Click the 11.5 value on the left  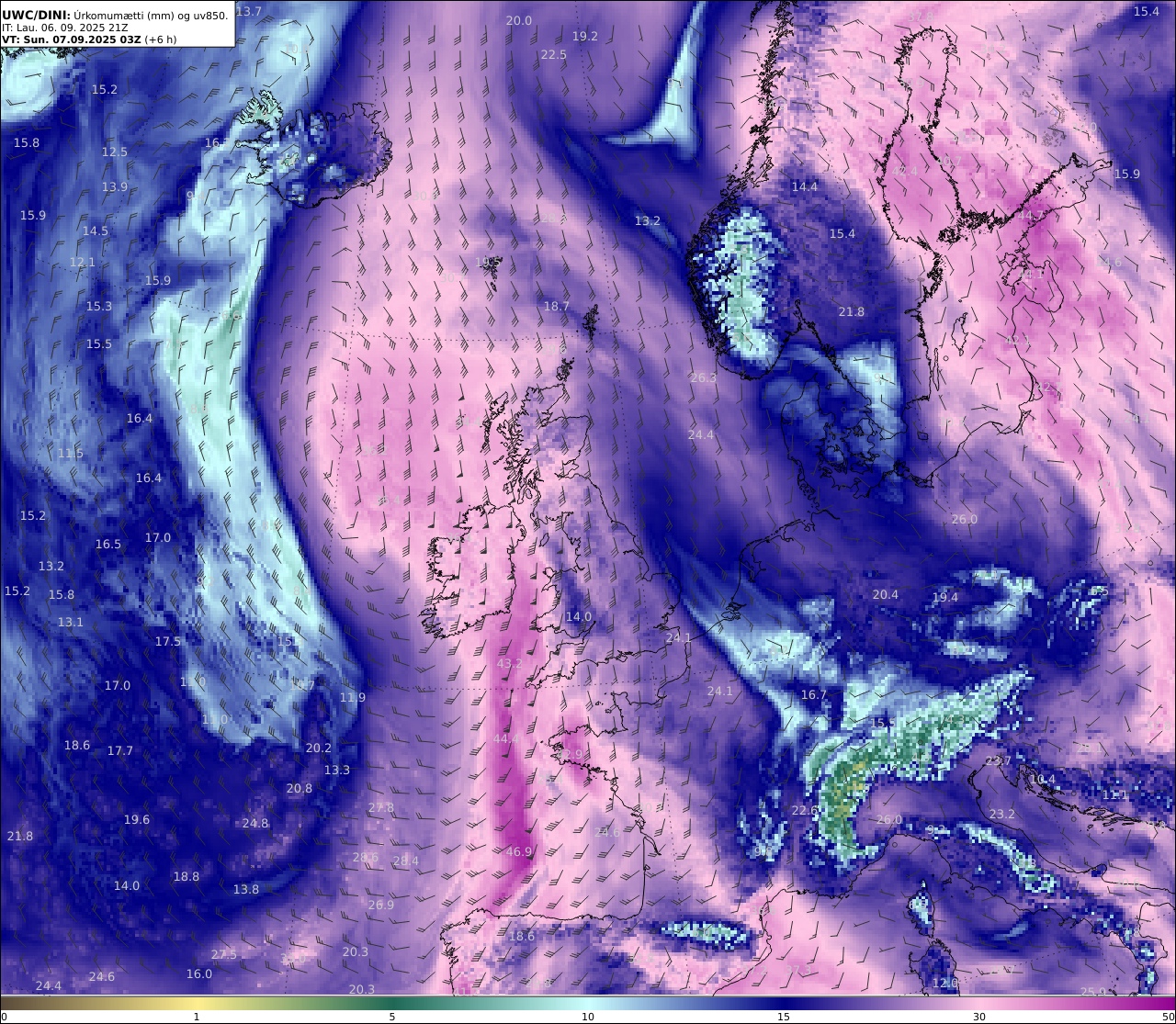click(x=71, y=453)
